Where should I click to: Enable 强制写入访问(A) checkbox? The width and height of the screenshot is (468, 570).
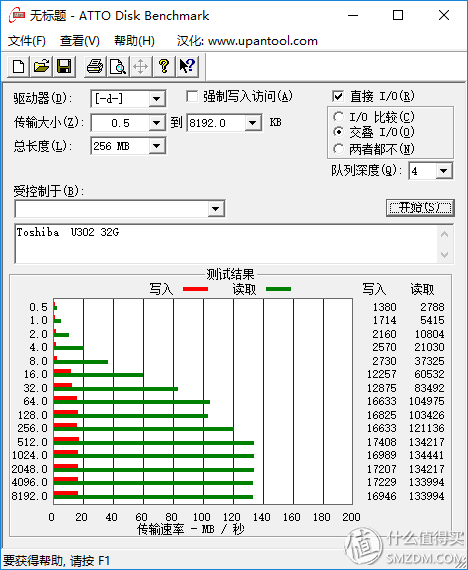pyautogui.click(x=192, y=97)
